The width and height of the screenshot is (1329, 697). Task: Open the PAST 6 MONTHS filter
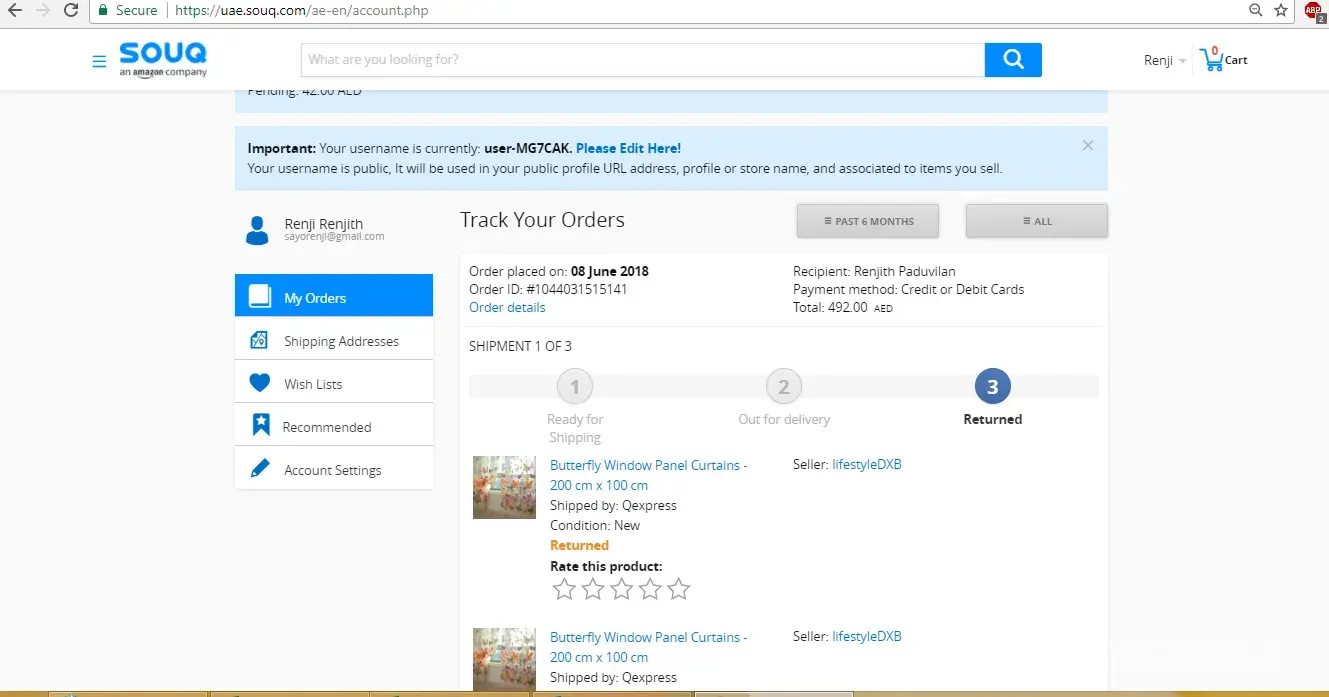pyautogui.click(x=868, y=221)
